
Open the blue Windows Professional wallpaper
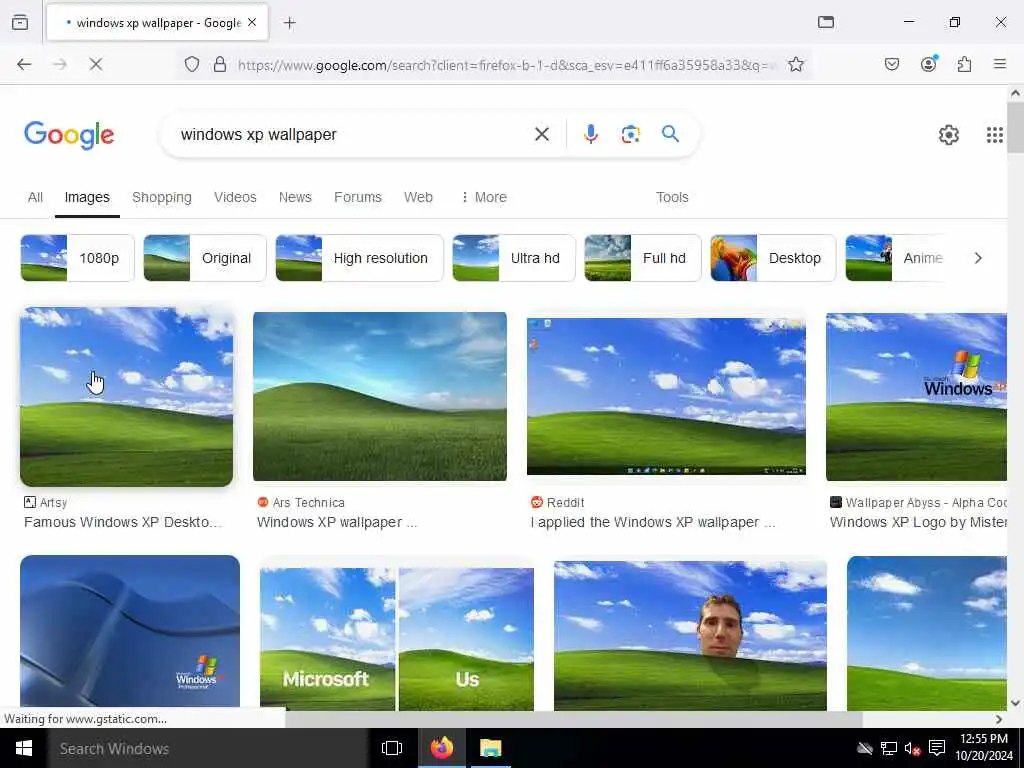pyautogui.click(x=130, y=631)
